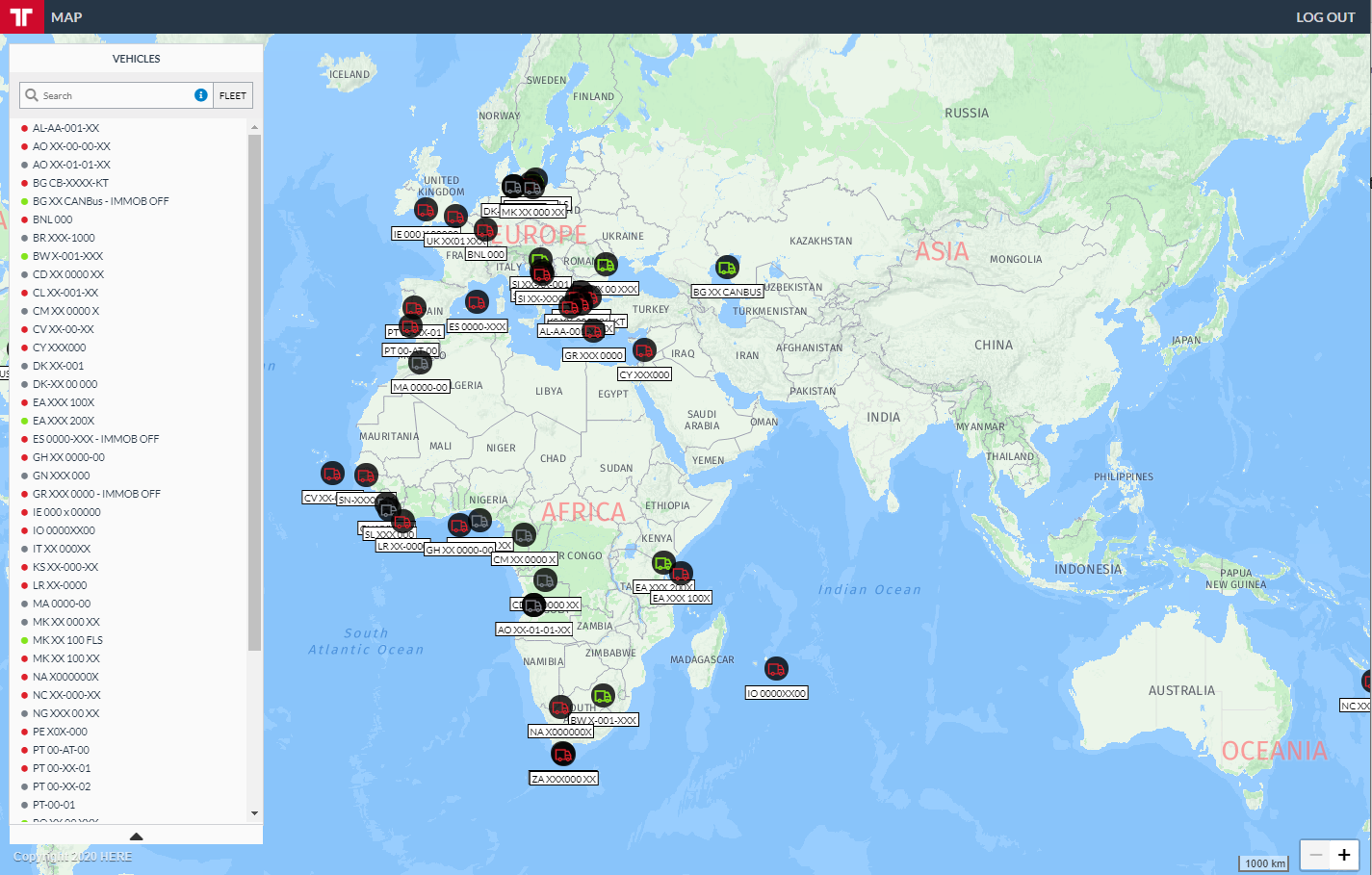This screenshot has height=875, width=1372.
Task: Zoom out the map with minus button
Action: pyautogui.click(x=1316, y=855)
